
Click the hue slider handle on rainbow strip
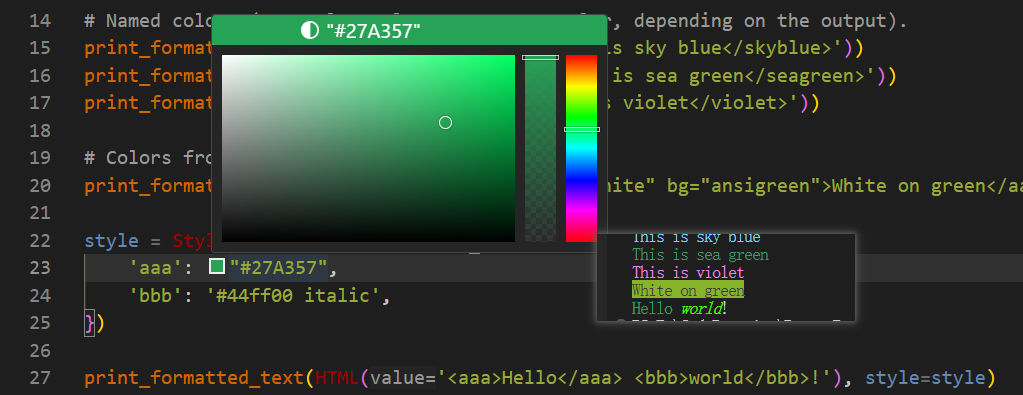[x=581, y=129]
